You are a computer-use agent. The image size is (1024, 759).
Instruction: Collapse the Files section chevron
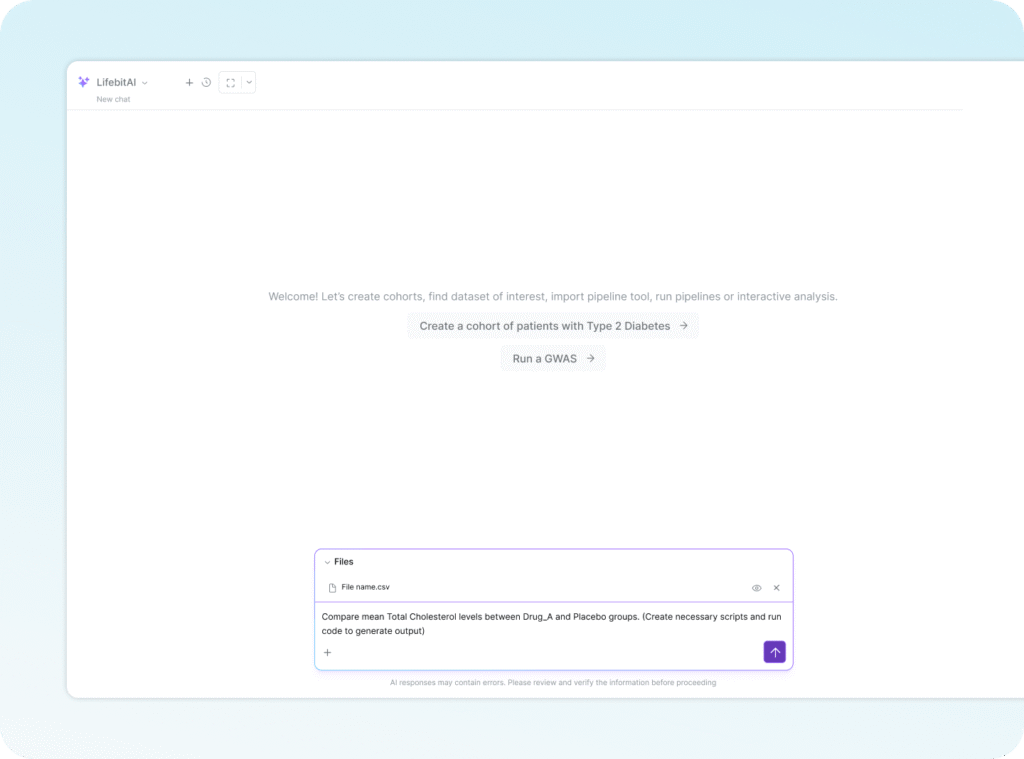(327, 561)
